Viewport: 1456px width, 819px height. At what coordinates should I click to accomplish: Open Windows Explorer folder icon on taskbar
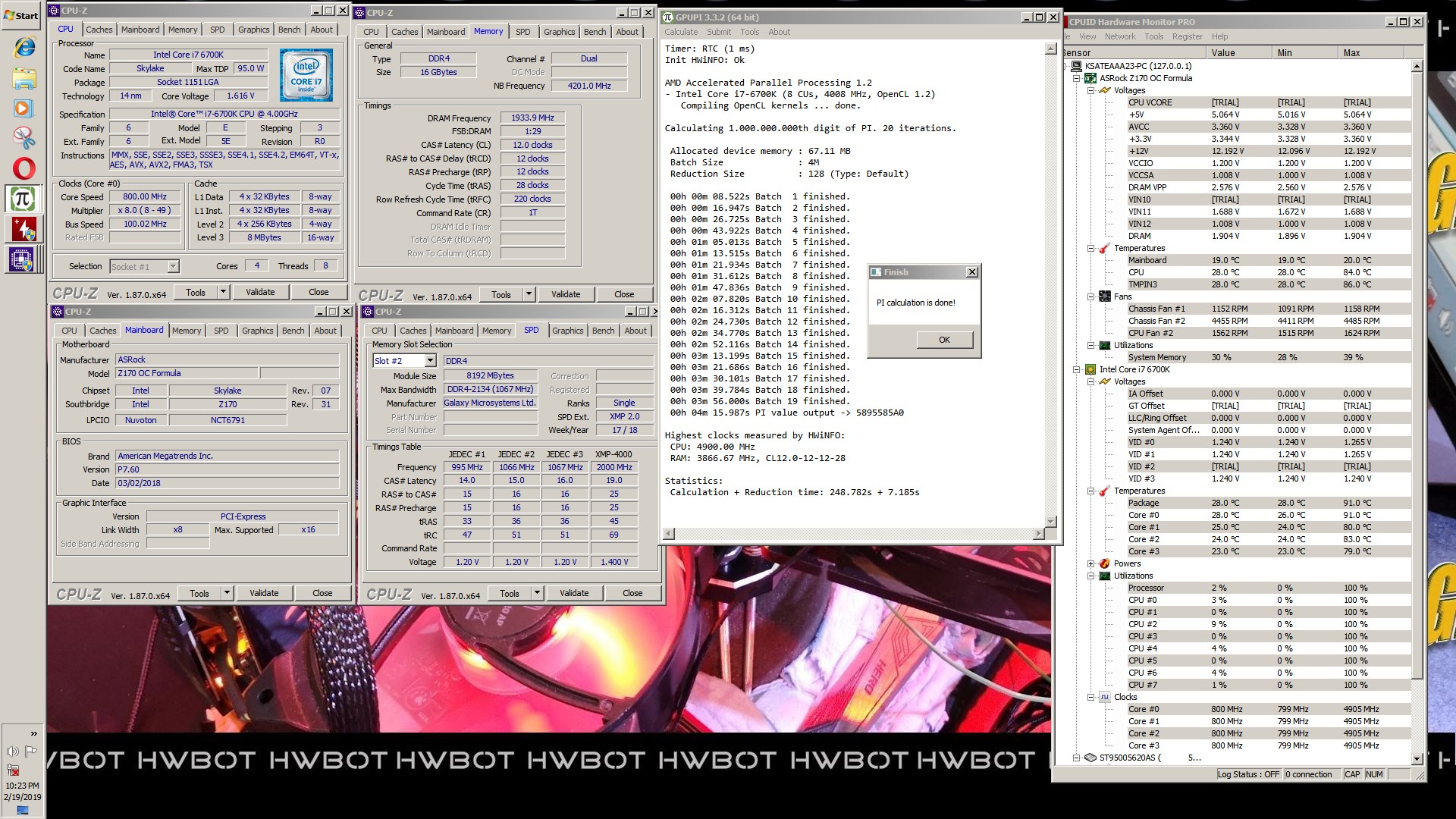pyautogui.click(x=24, y=77)
